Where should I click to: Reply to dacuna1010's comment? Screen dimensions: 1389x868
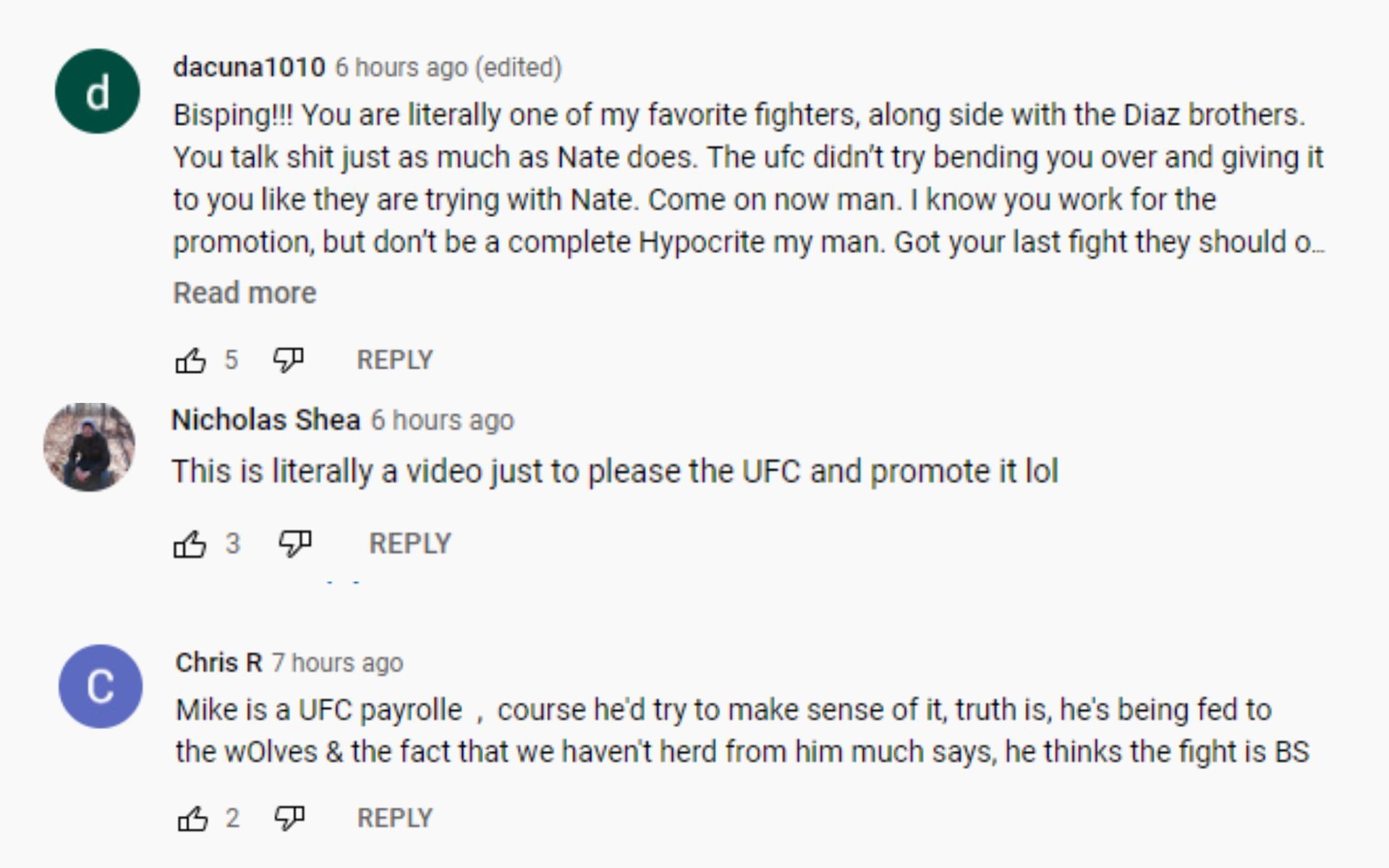point(394,359)
